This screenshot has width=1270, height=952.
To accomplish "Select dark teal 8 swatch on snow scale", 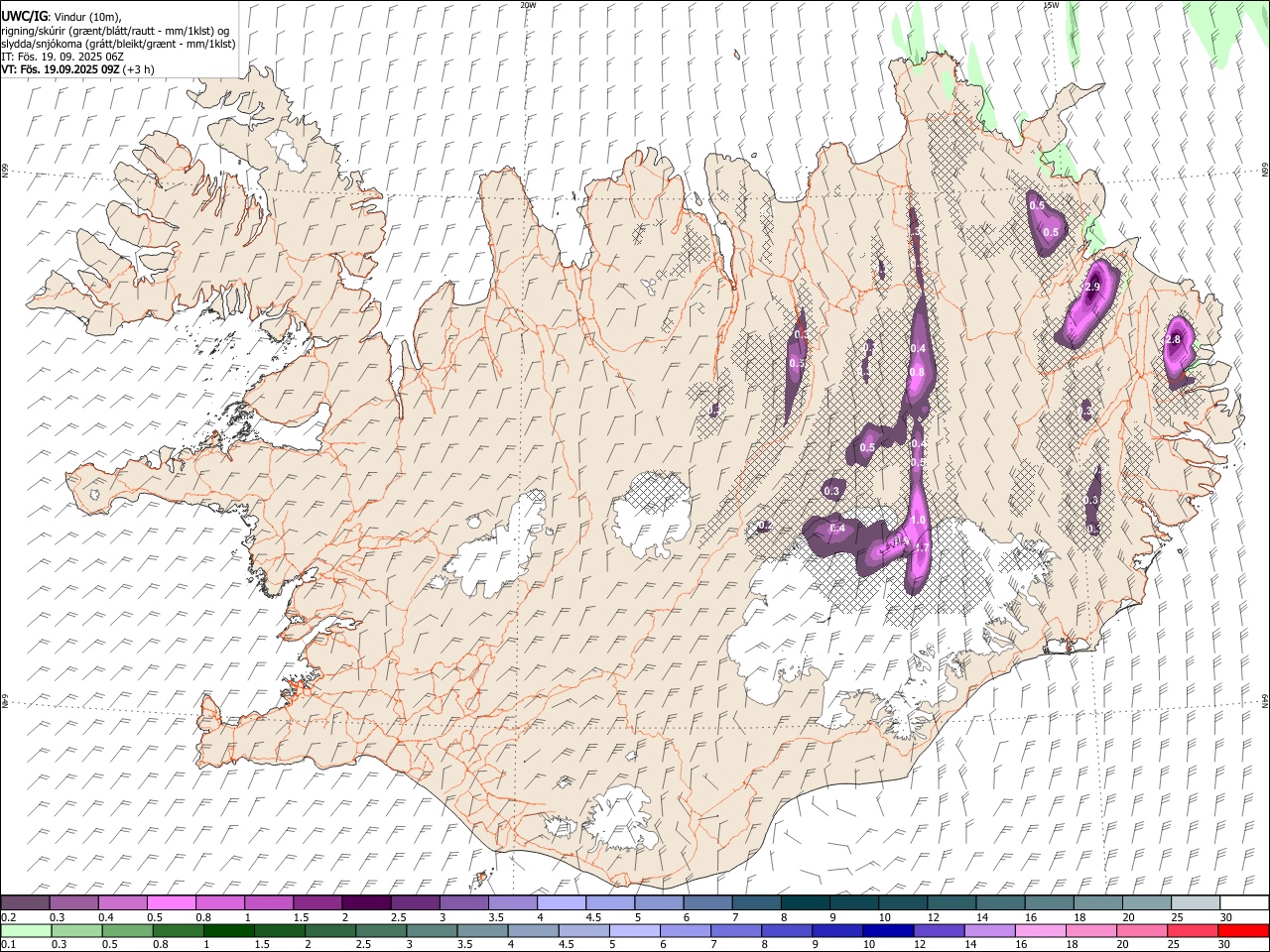I will pyautogui.click(x=806, y=902).
